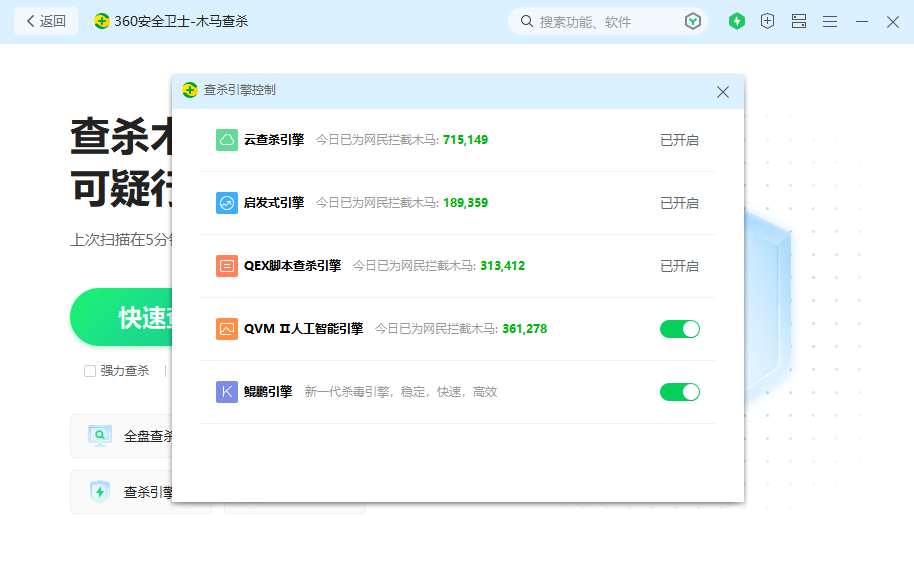The image size is (914, 575).
Task: Click the QVM II人工智能引擎 orange icon
Action: click(227, 329)
